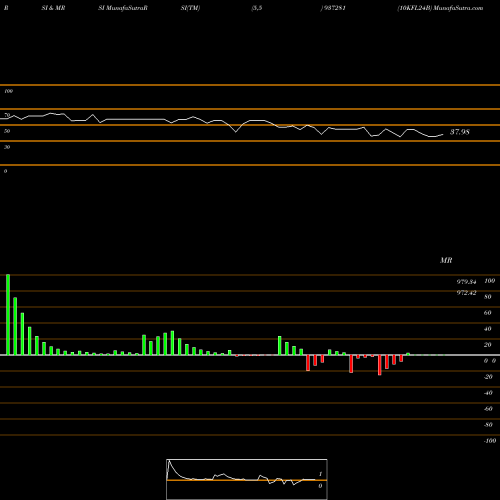Click the MR axis label 80
The image size is (500, 500).
[488, 297]
